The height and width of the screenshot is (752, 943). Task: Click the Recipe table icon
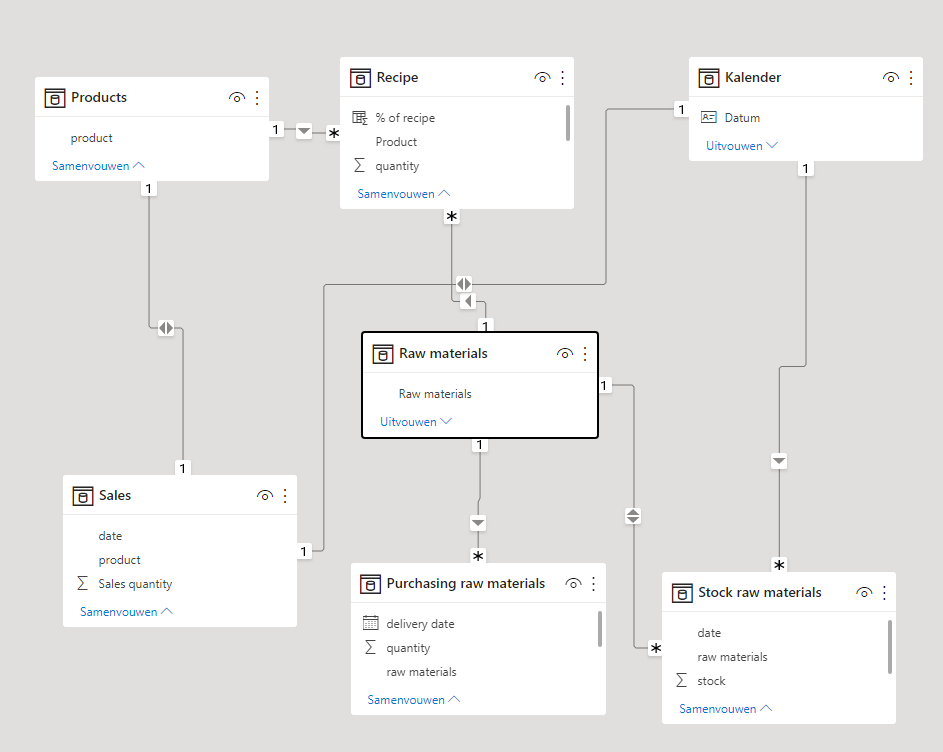click(x=360, y=78)
